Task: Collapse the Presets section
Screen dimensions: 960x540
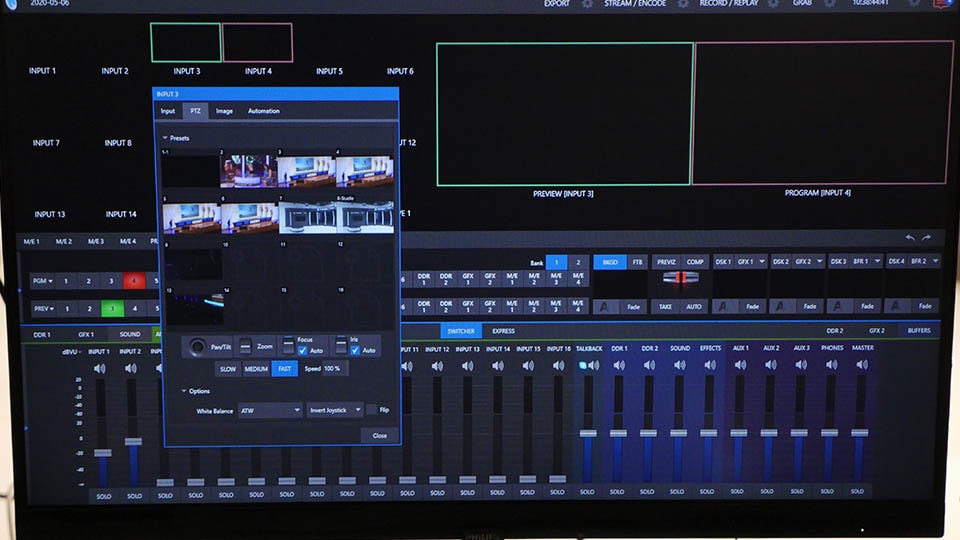Action: tap(165, 138)
